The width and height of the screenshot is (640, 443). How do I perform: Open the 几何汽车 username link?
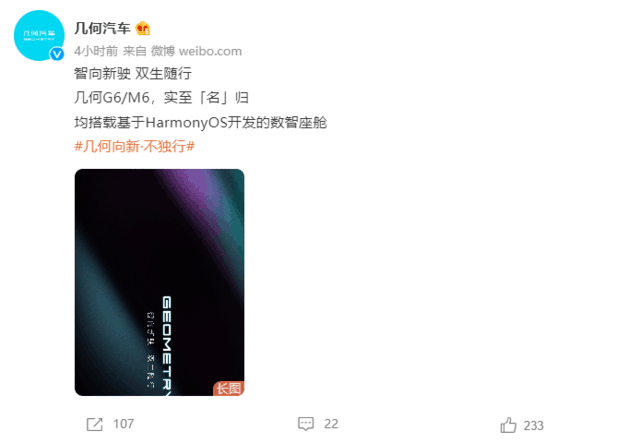coord(102,28)
